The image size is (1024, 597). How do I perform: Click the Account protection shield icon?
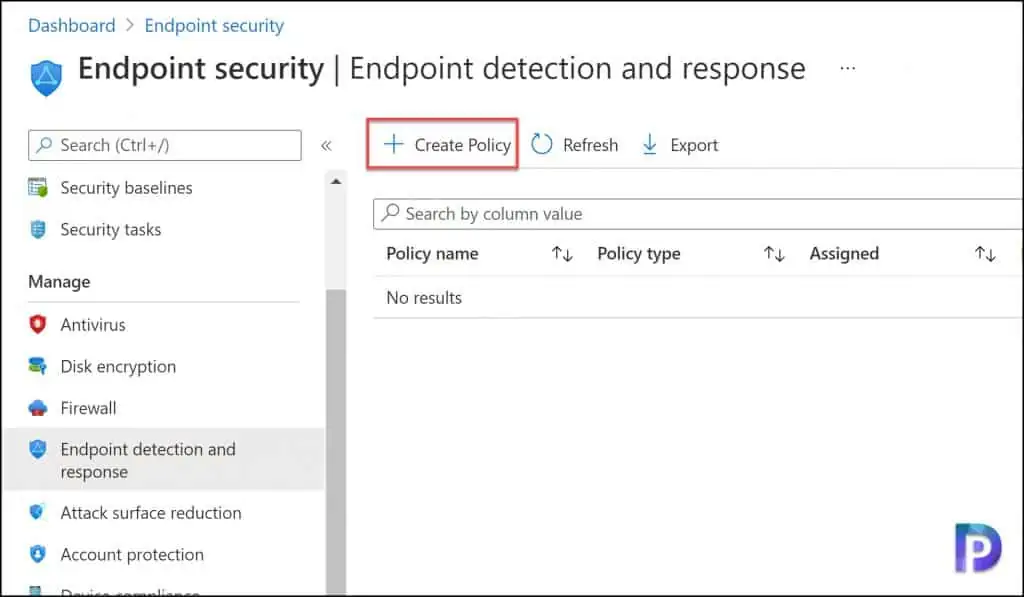38,554
